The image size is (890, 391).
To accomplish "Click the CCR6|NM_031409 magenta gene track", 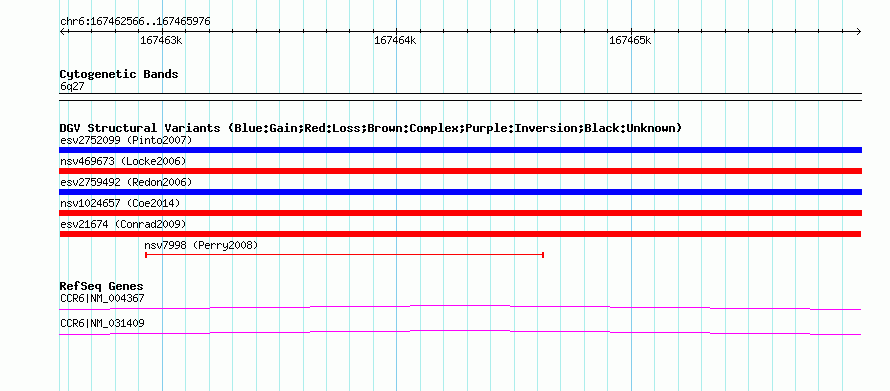I will [460, 333].
